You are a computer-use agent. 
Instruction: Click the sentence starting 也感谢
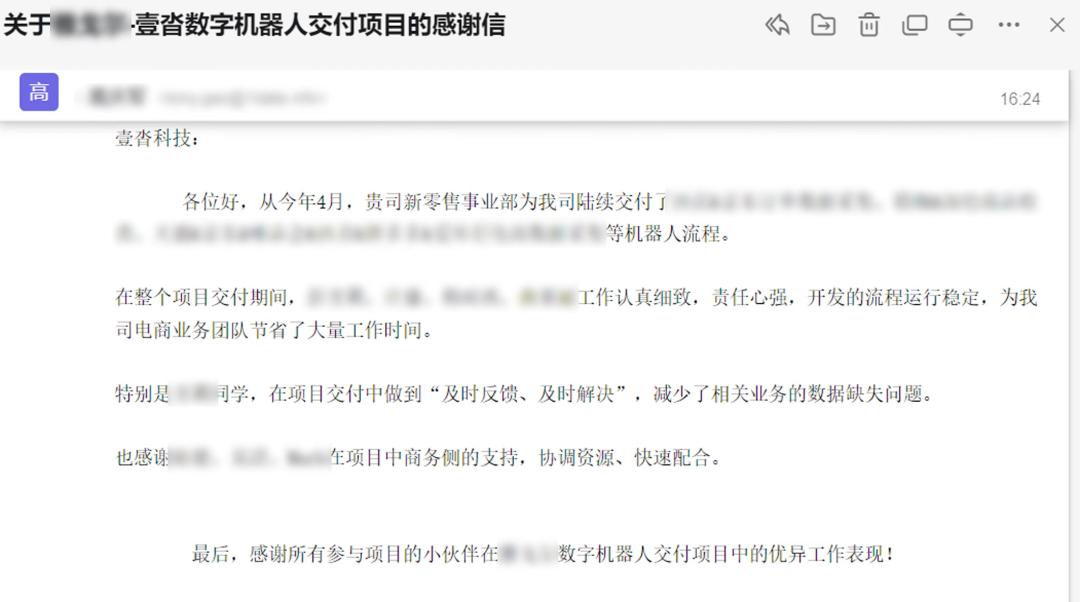[x=419, y=457]
